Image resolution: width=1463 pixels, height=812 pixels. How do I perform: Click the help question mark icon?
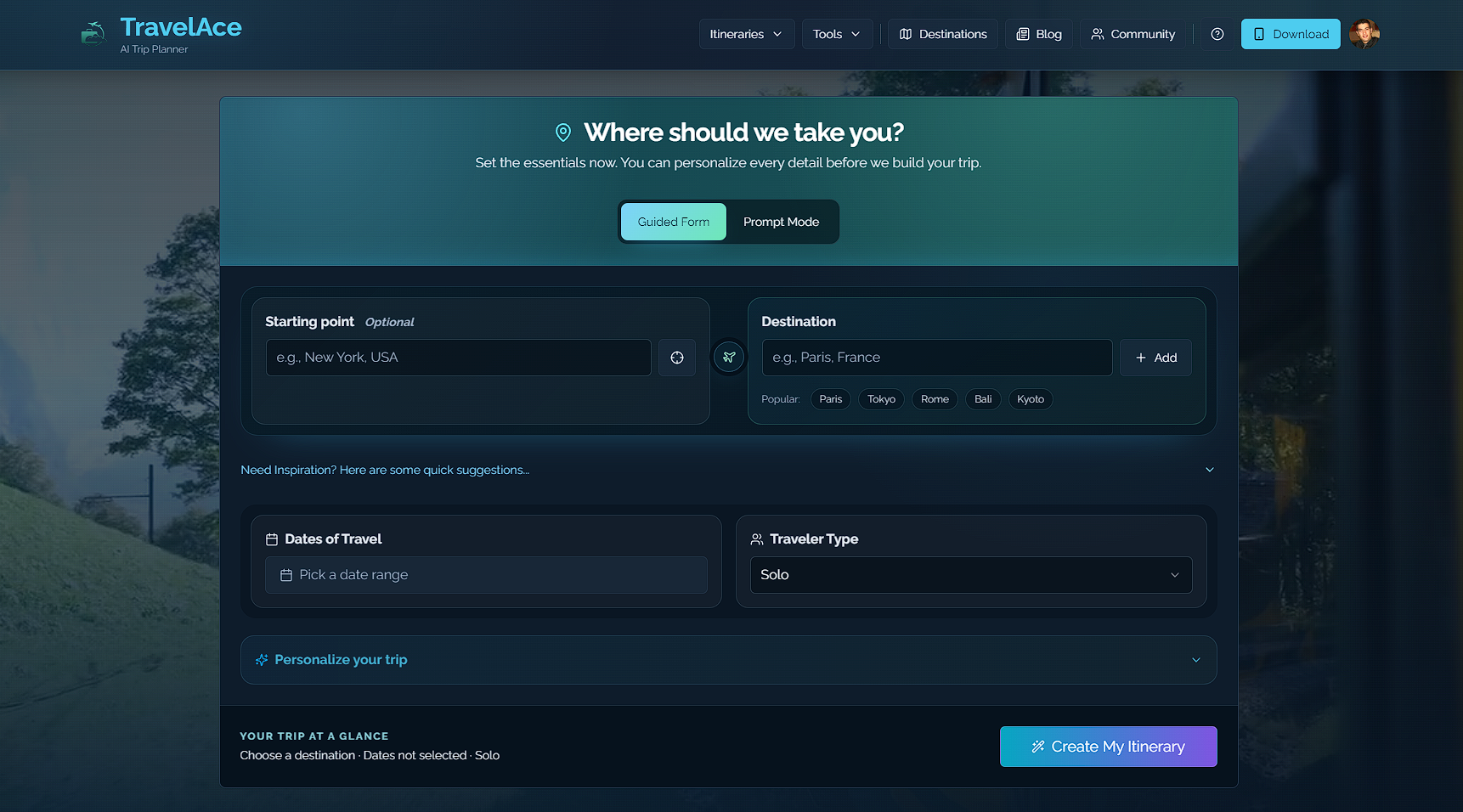click(1217, 34)
